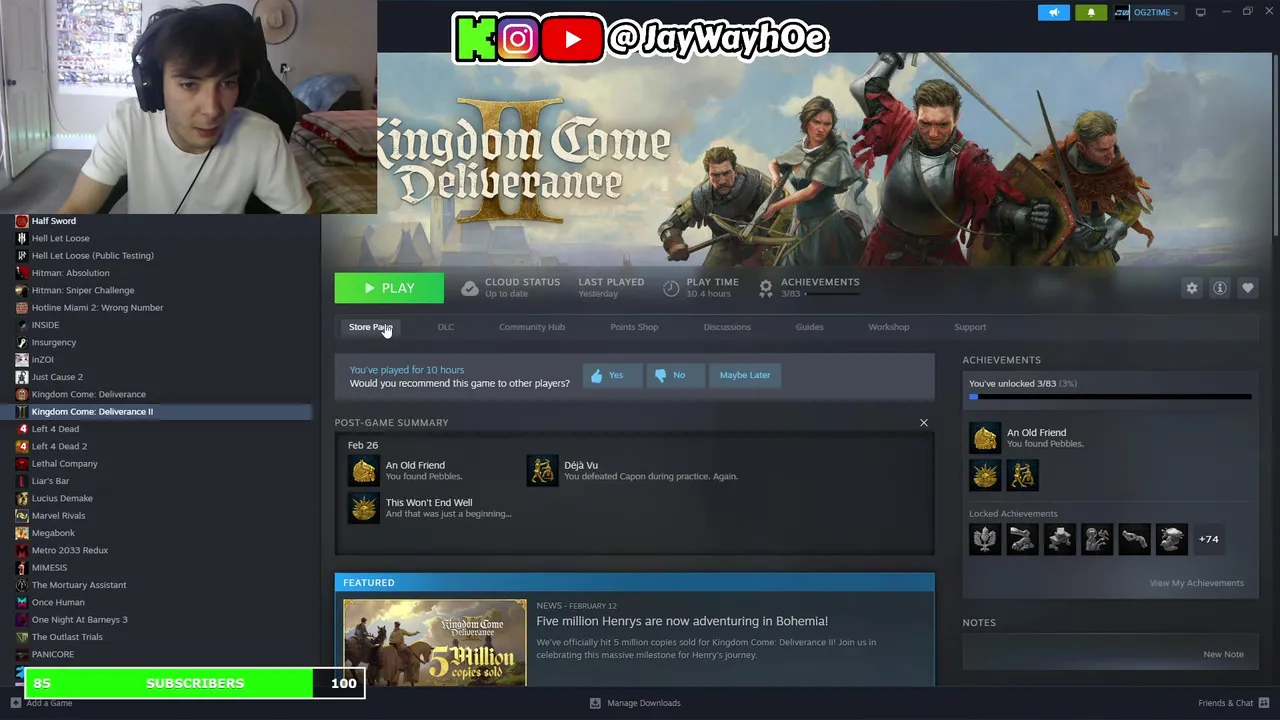
Task: Click +74 more locked achievements
Action: pyautogui.click(x=1209, y=539)
